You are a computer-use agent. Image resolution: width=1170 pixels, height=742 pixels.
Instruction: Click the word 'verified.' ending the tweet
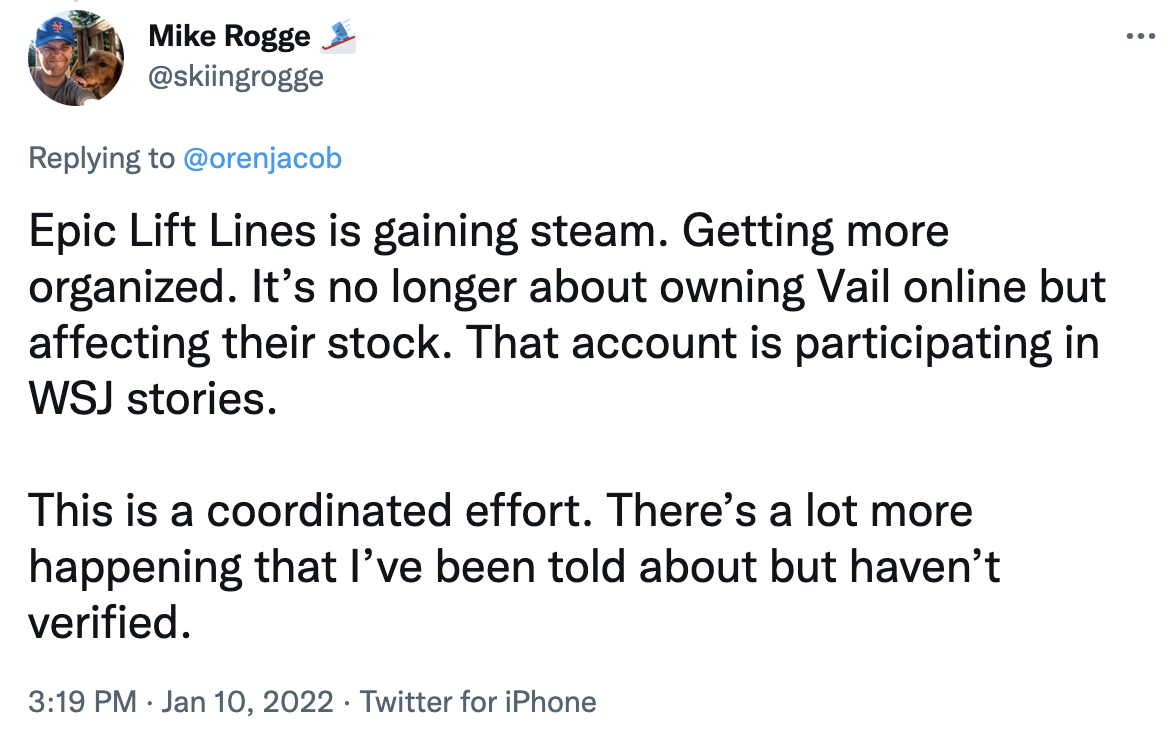109,622
